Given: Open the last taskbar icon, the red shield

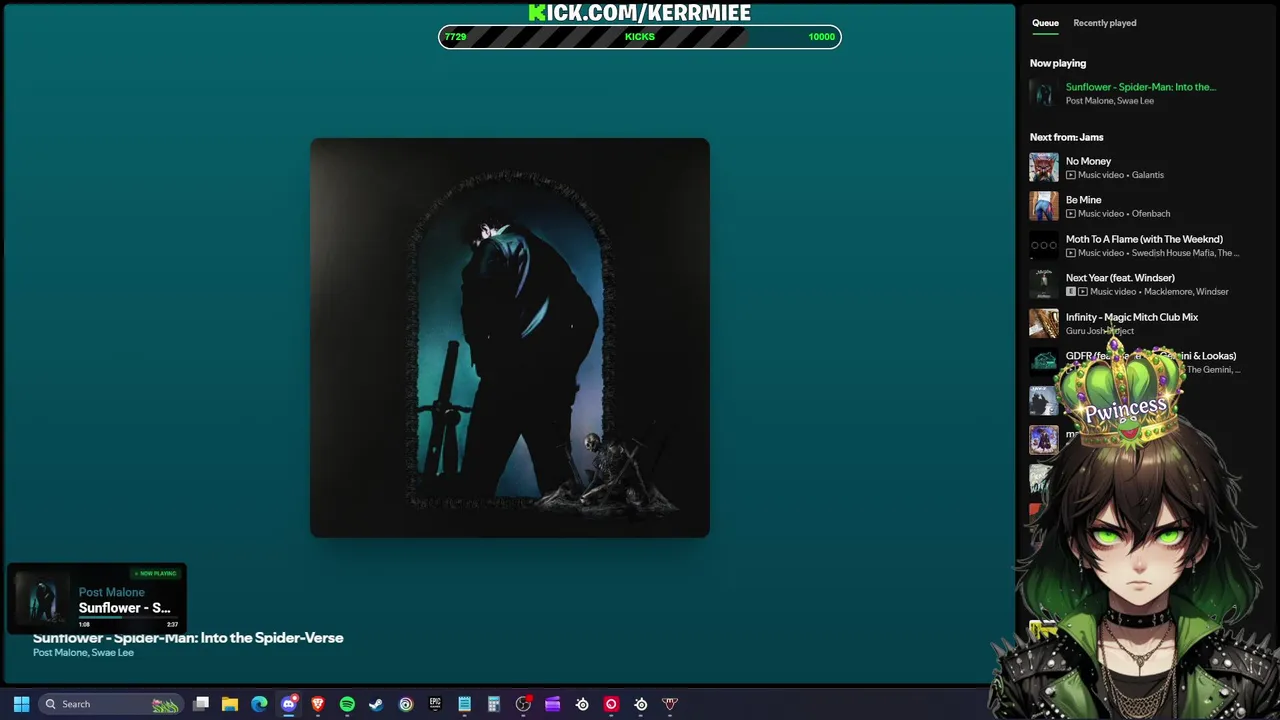Looking at the screenshot, I should (x=670, y=704).
